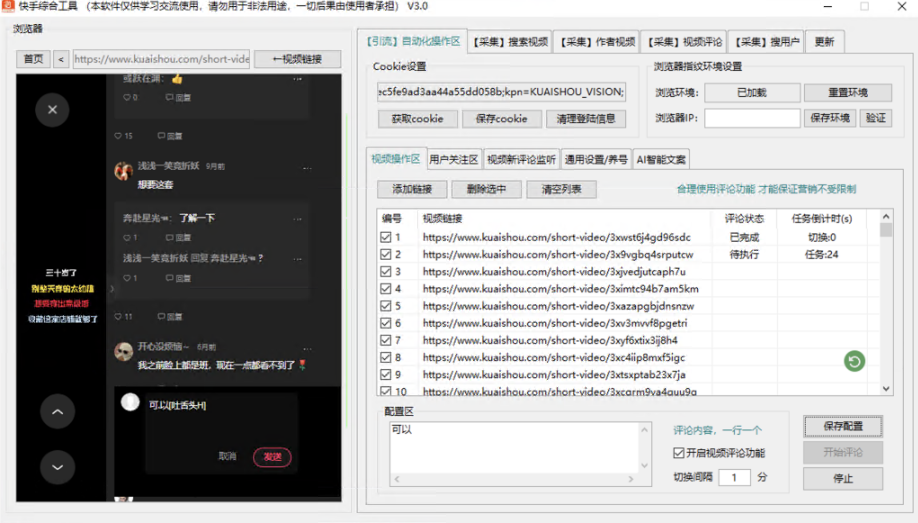Switch to 【采集】搜索视频 tab
Image resolution: width=918 pixels, height=523 pixels.
(511, 42)
